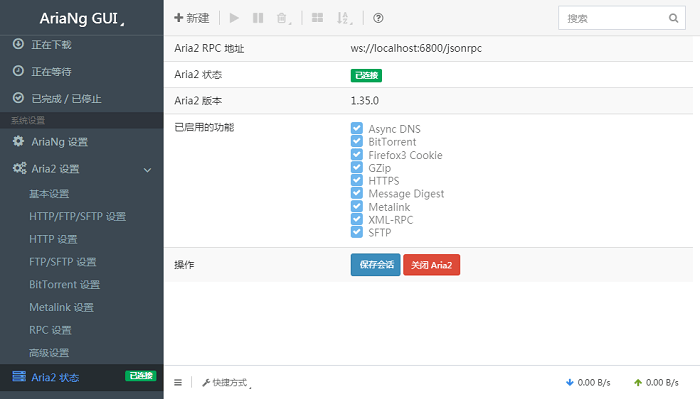Viewport: 700px width, 399px height.
Task: Click Aria2 状态 row's green 已连接 badge
Action: (x=366, y=75)
